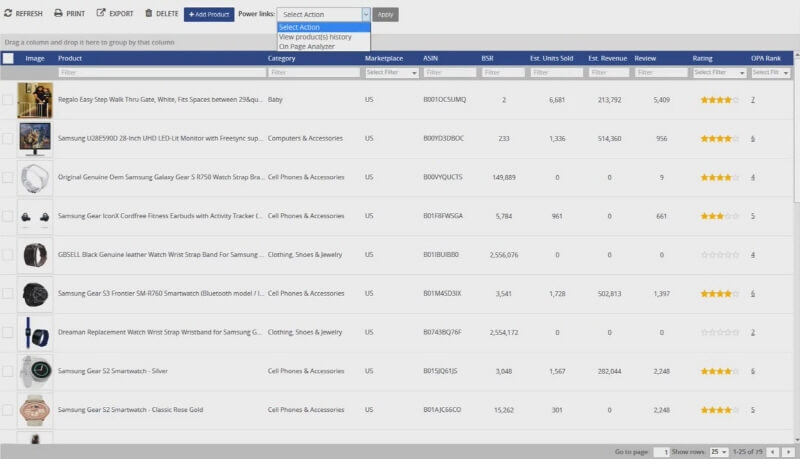Click ASIN B01M4SD3IX cell
800x459 pixels.
pyautogui.click(x=442, y=294)
